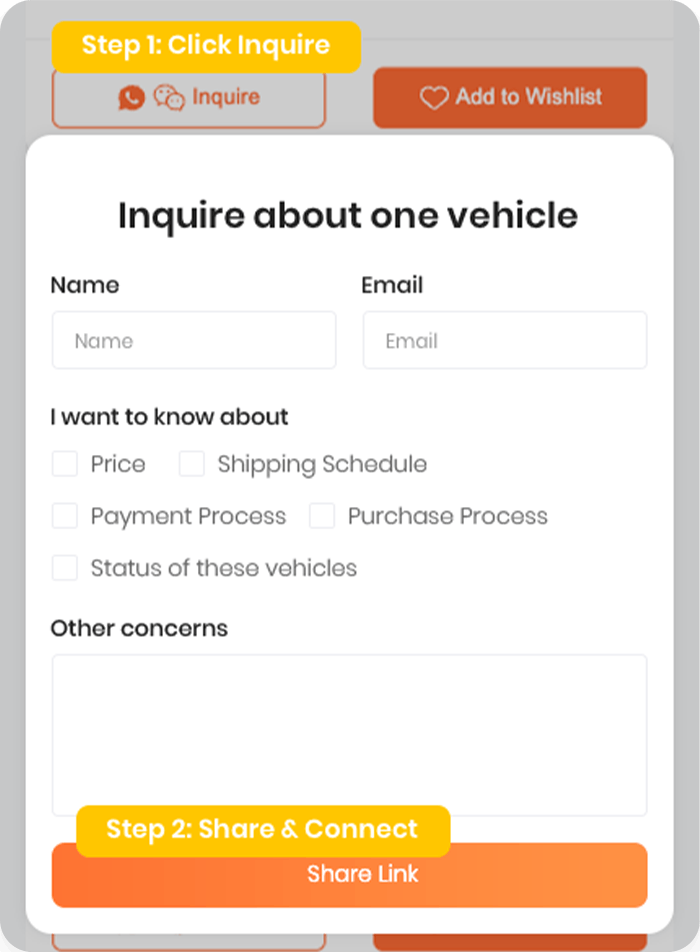Click the Step 1: Click Inquire badge
700x952 pixels.
click(206, 46)
